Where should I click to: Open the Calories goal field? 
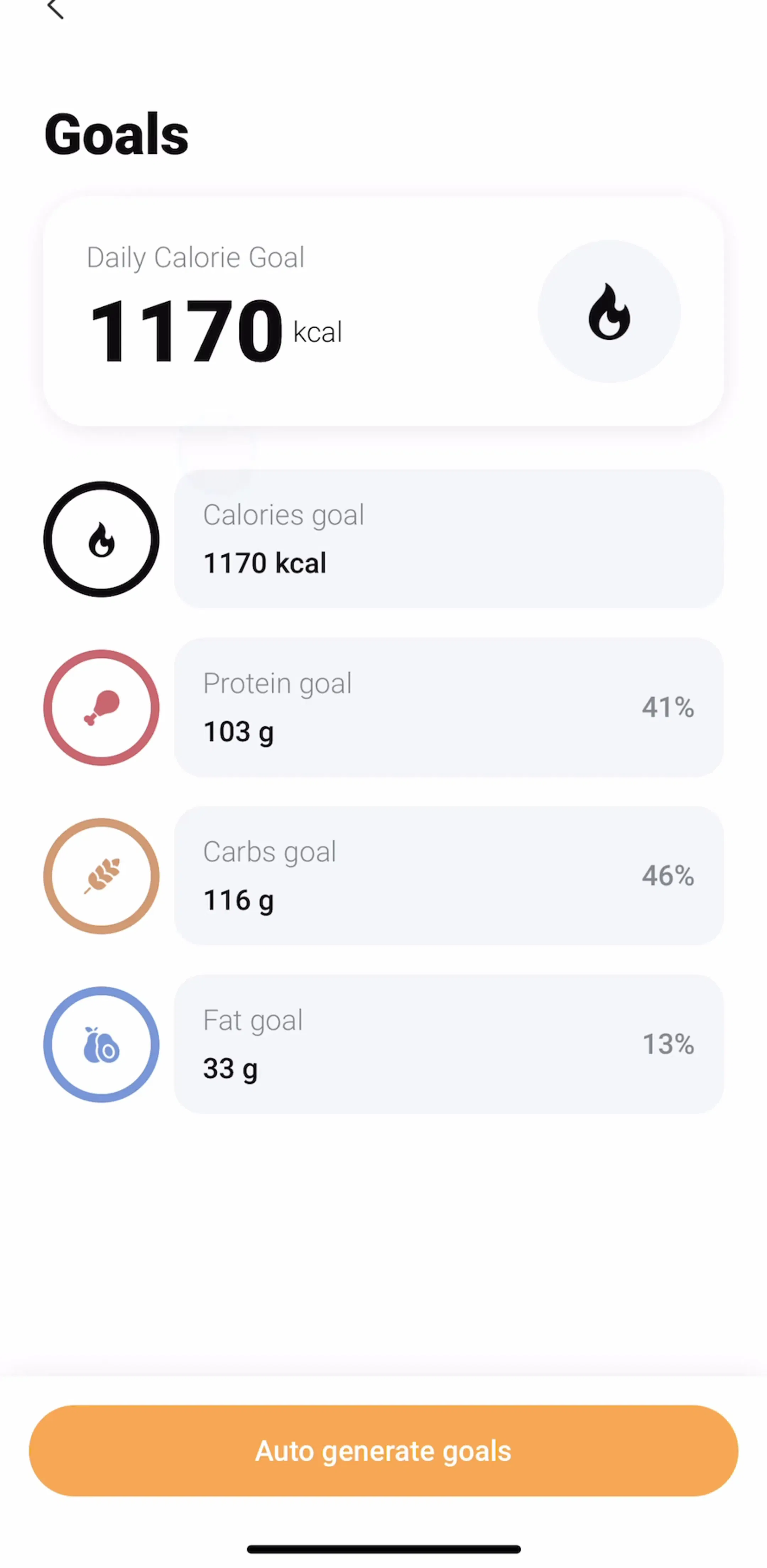click(449, 539)
